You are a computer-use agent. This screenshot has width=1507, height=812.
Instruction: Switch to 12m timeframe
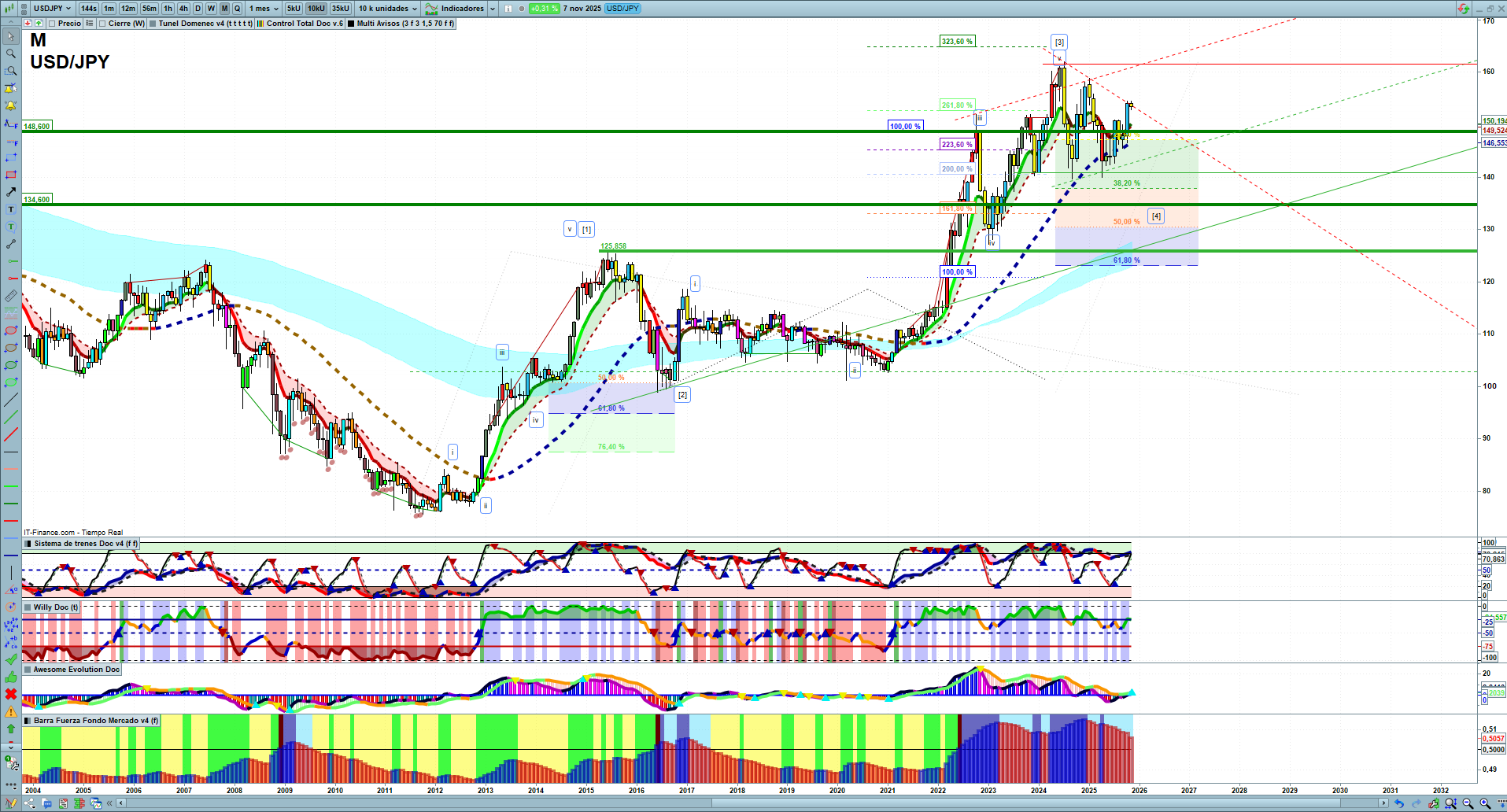click(128, 9)
